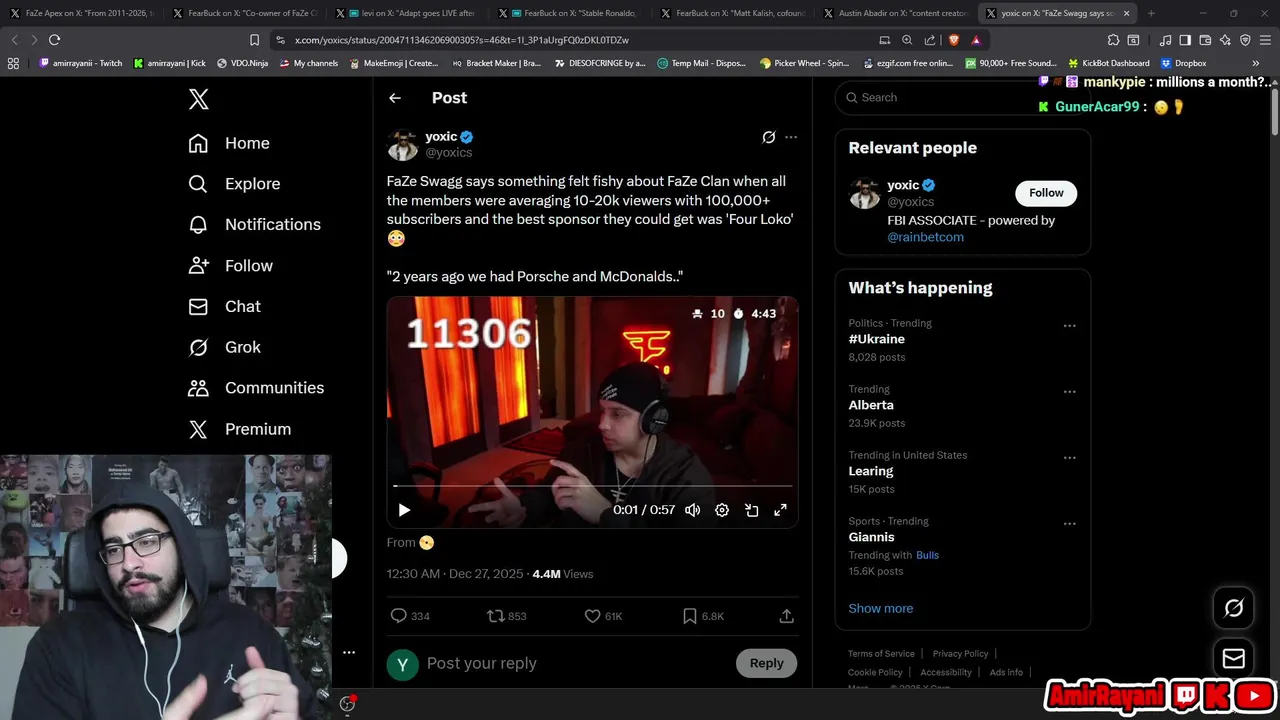Open the floating Grok button
This screenshot has width=1280, height=720.
[x=1234, y=608]
